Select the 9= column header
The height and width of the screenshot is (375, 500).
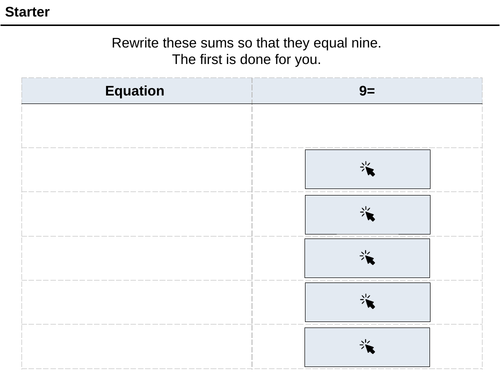coord(367,91)
